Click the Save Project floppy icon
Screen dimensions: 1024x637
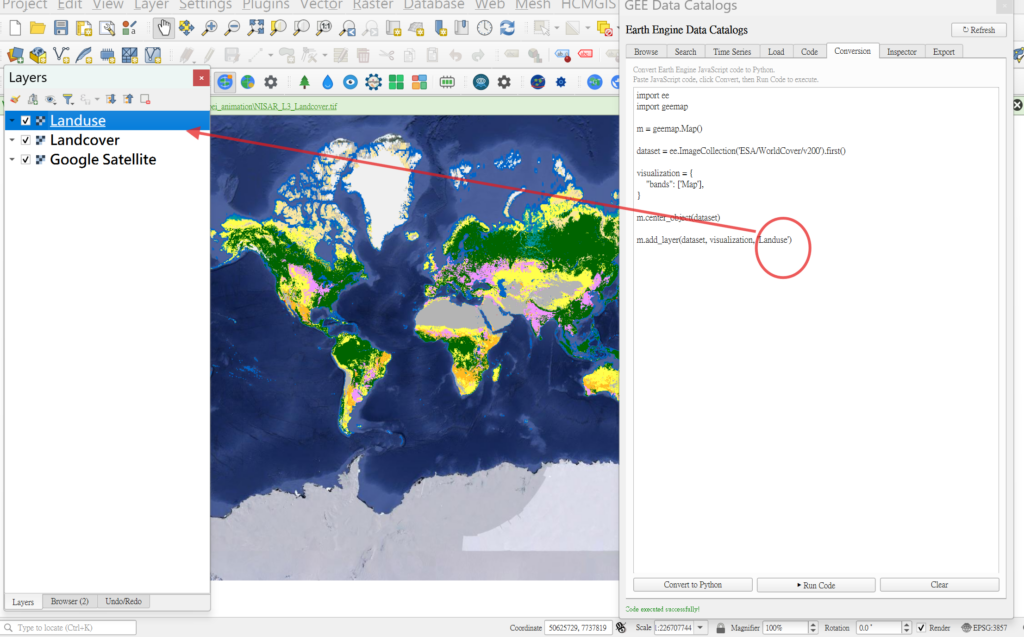[x=61, y=28]
